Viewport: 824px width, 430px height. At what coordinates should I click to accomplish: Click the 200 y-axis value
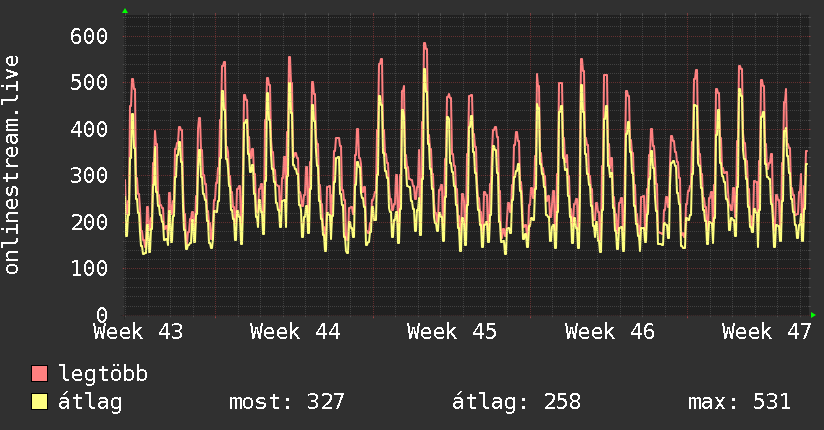(x=89, y=222)
